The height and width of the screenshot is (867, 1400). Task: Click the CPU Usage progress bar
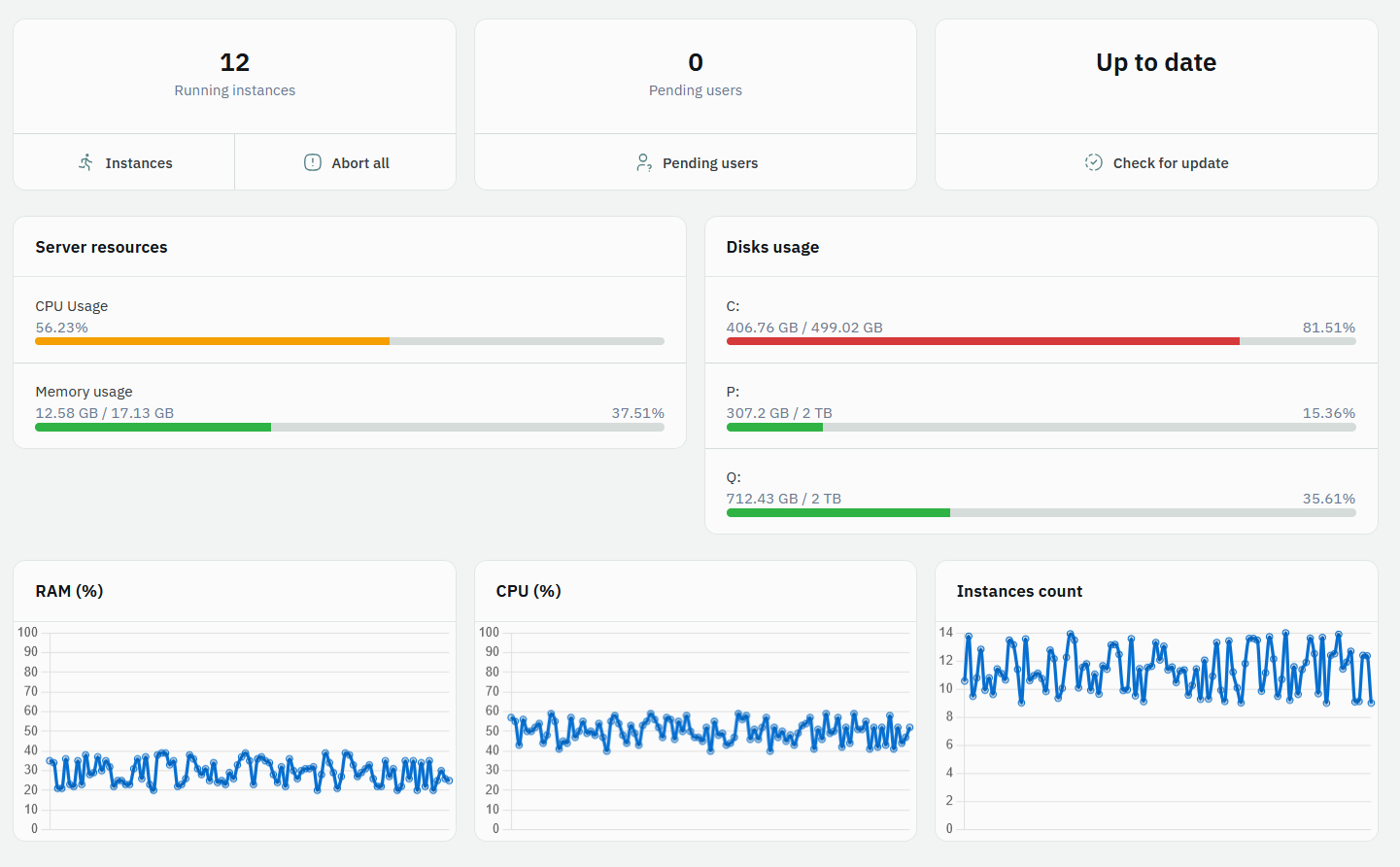coord(350,341)
